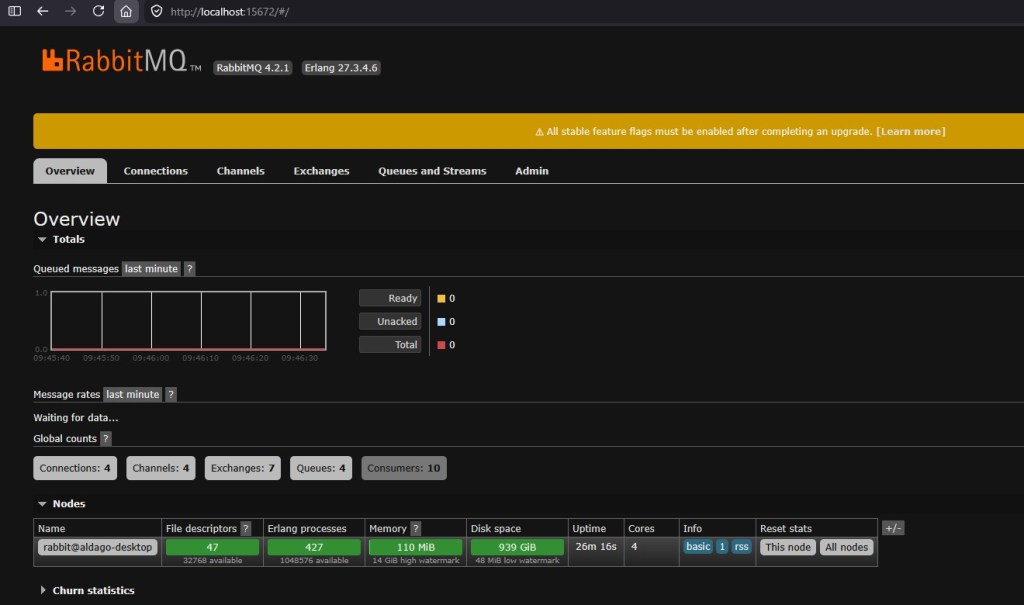Viewport: 1024px width, 605px height.
Task: Click the browser back arrow
Action: click(42, 11)
